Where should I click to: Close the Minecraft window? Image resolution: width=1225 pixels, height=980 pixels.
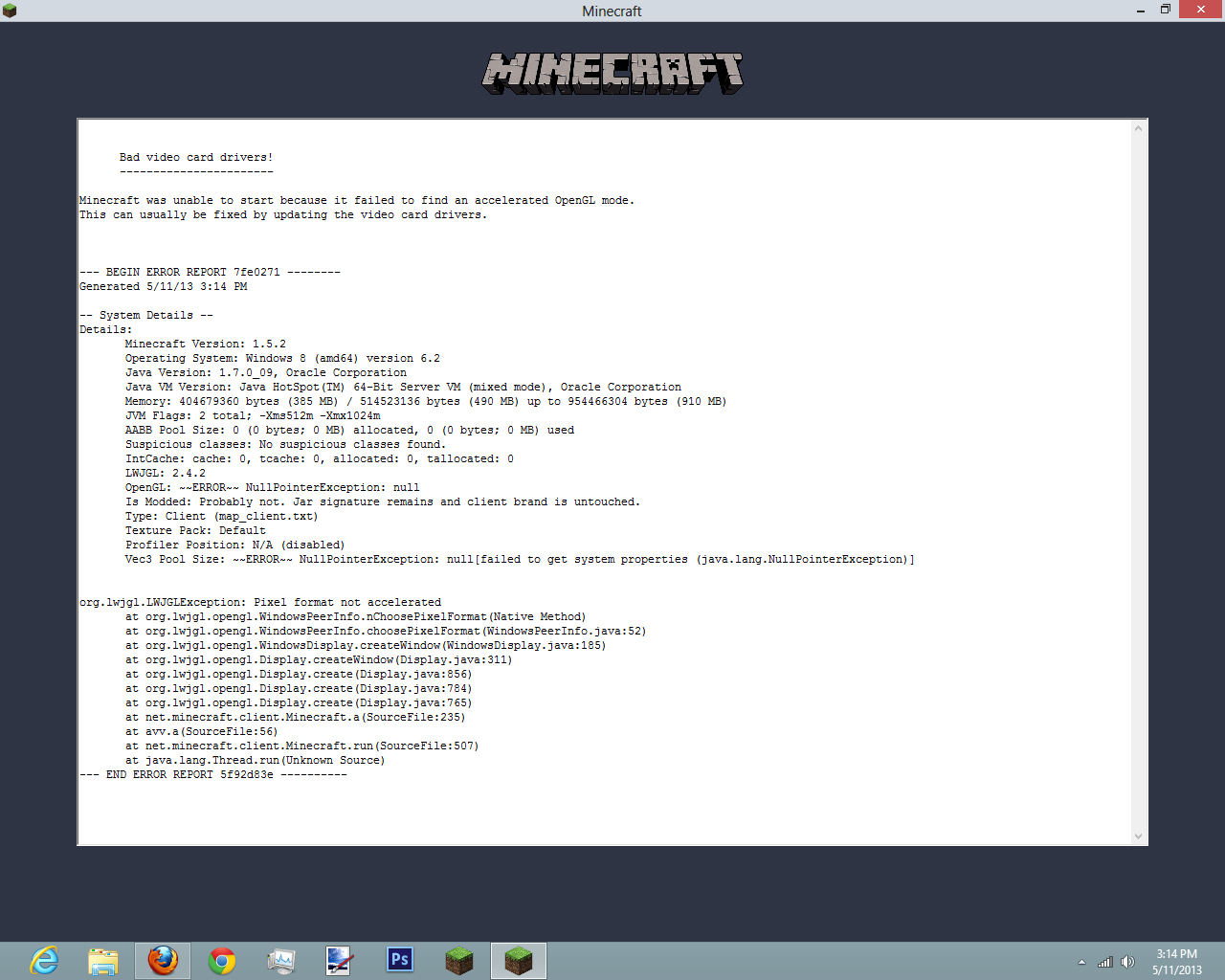(1201, 10)
